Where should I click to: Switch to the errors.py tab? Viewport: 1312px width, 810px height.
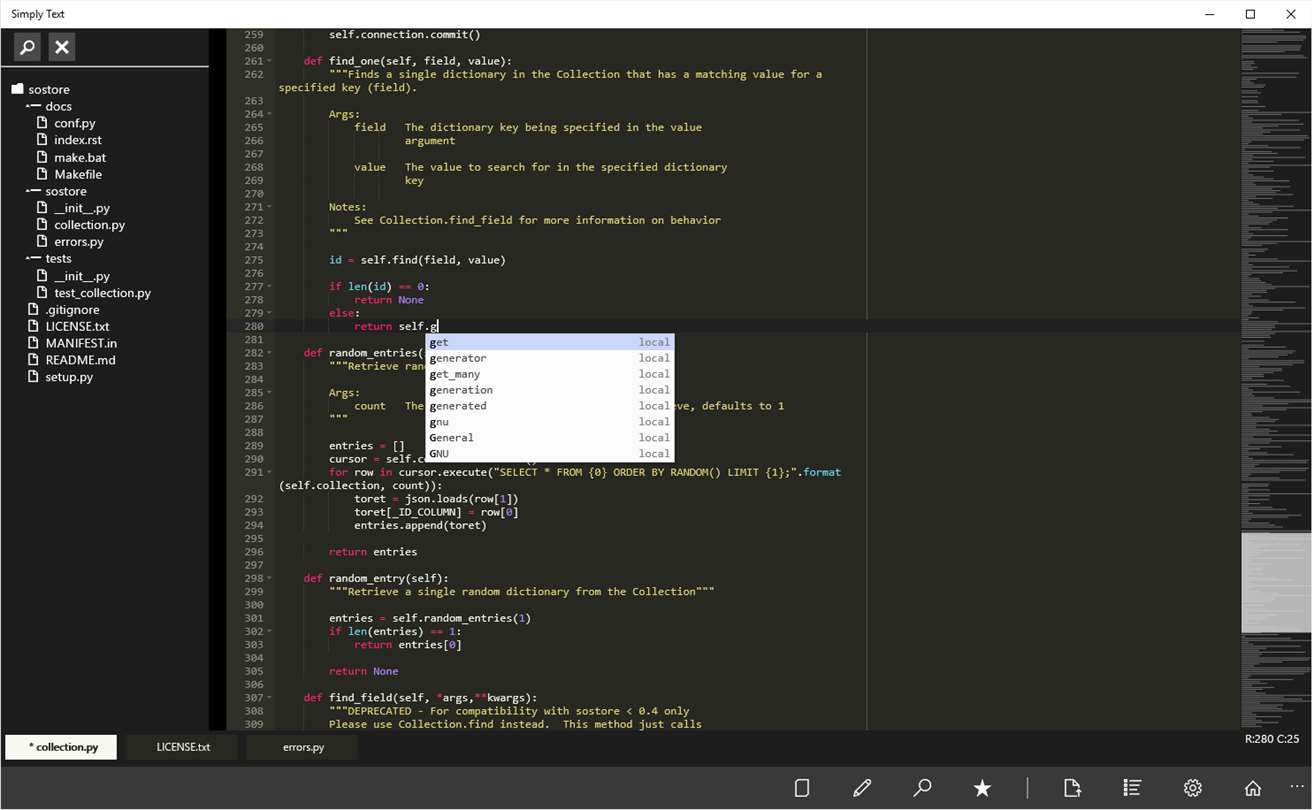click(303, 747)
